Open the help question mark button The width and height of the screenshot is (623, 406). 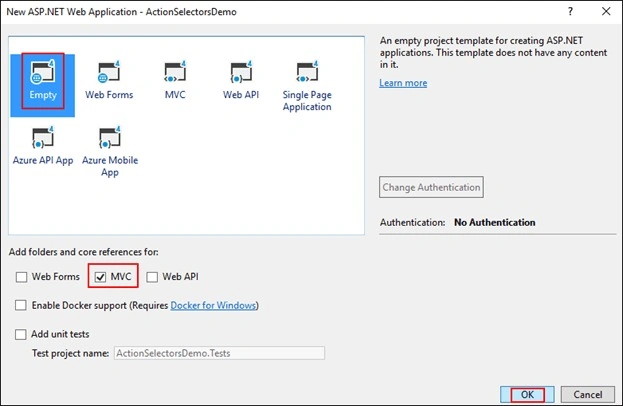point(570,11)
